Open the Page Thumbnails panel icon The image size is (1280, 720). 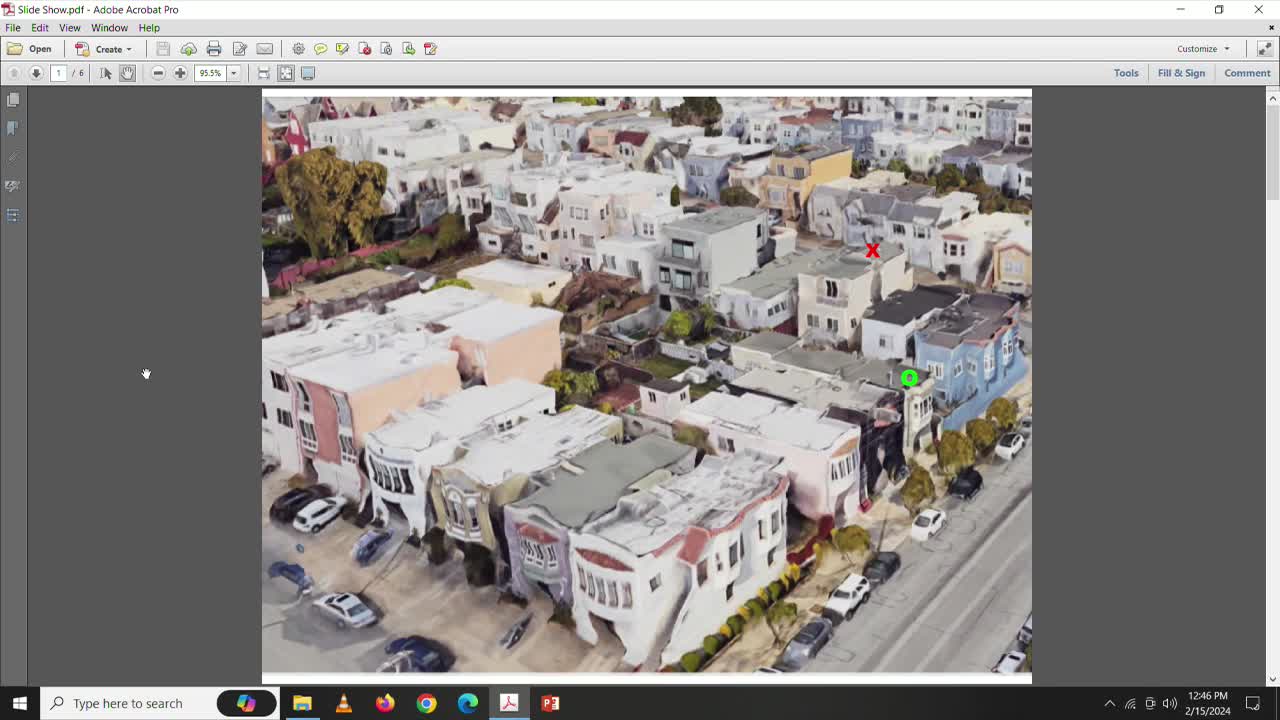tap(12, 99)
